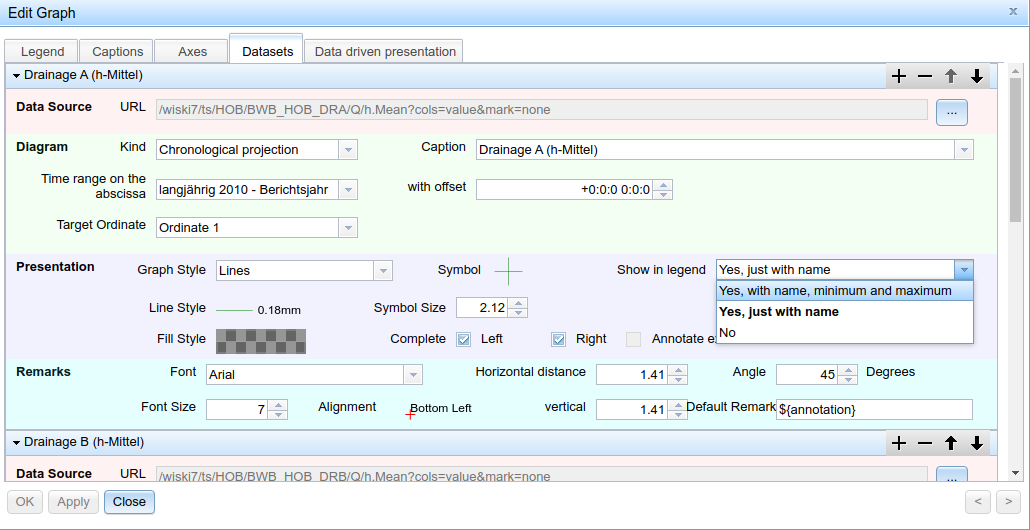Open the Target Ordinate dropdown

(348, 228)
